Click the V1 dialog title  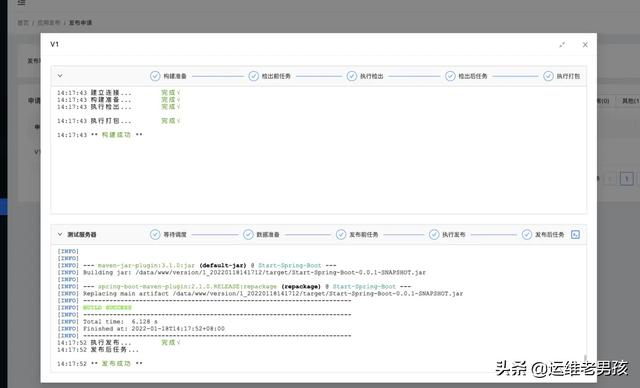click(54, 44)
